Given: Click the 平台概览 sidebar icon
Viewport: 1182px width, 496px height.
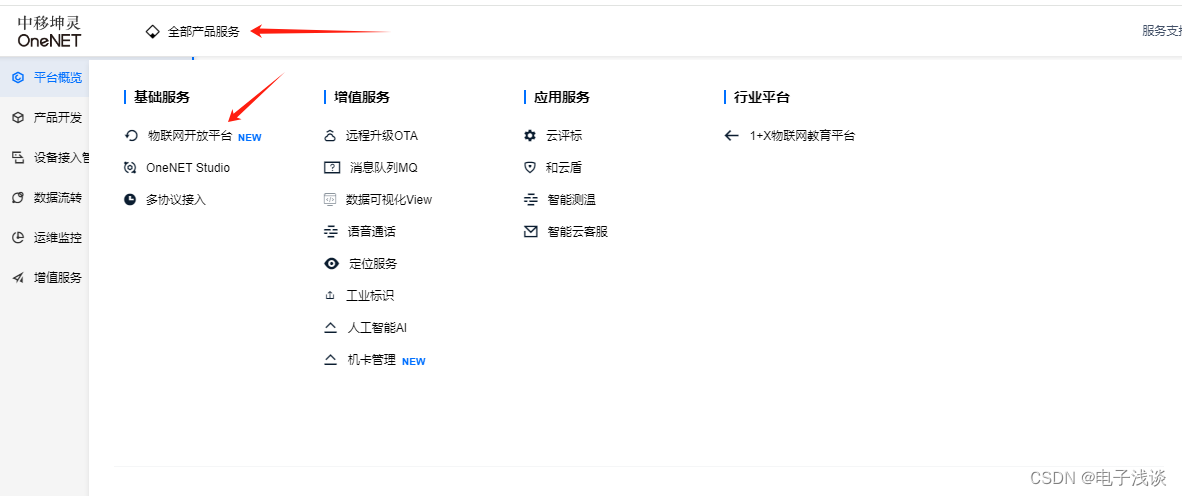Looking at the screenshot, I should point(18,78).
